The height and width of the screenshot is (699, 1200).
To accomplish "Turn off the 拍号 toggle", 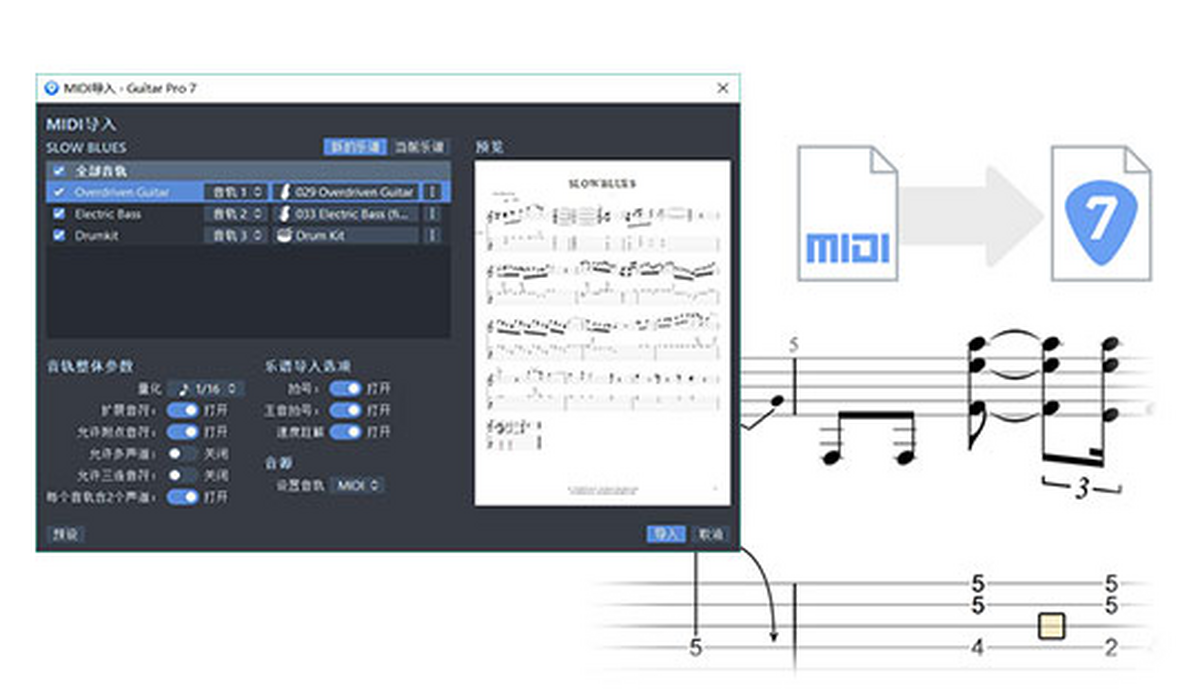I will 345,388.
